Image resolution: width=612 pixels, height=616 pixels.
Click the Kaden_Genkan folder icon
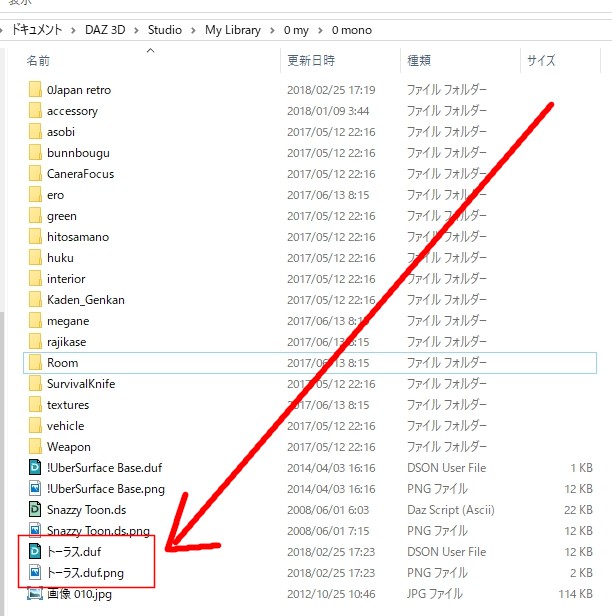[x=35, y=300]
